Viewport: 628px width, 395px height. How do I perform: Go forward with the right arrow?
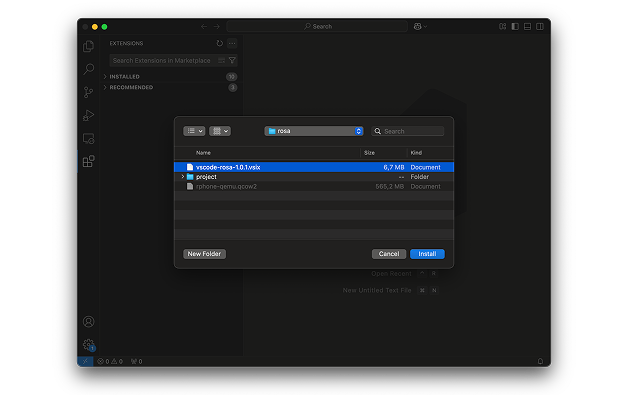[x=217, y=26]
